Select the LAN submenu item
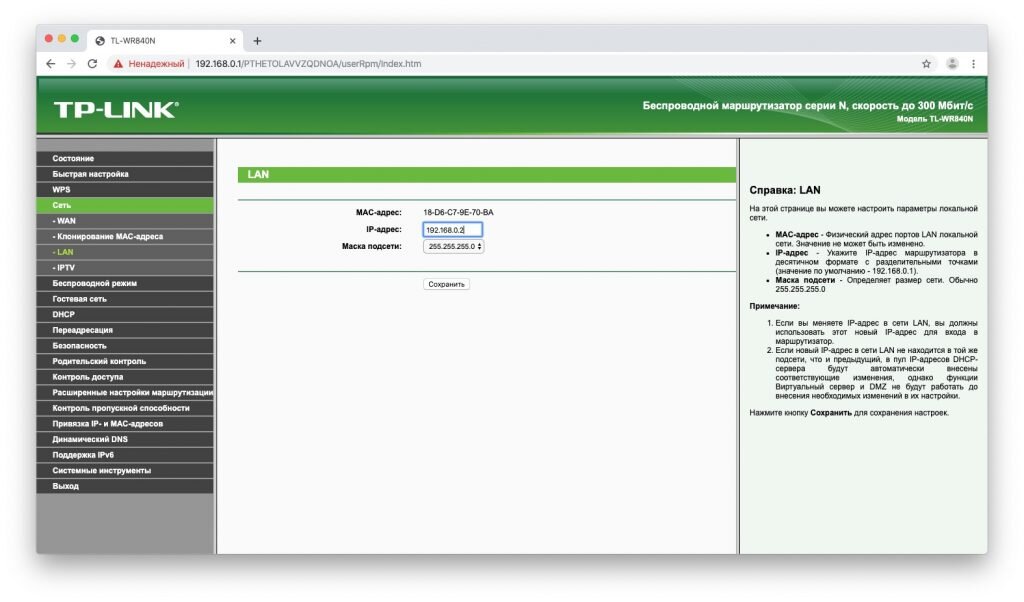 125,252
